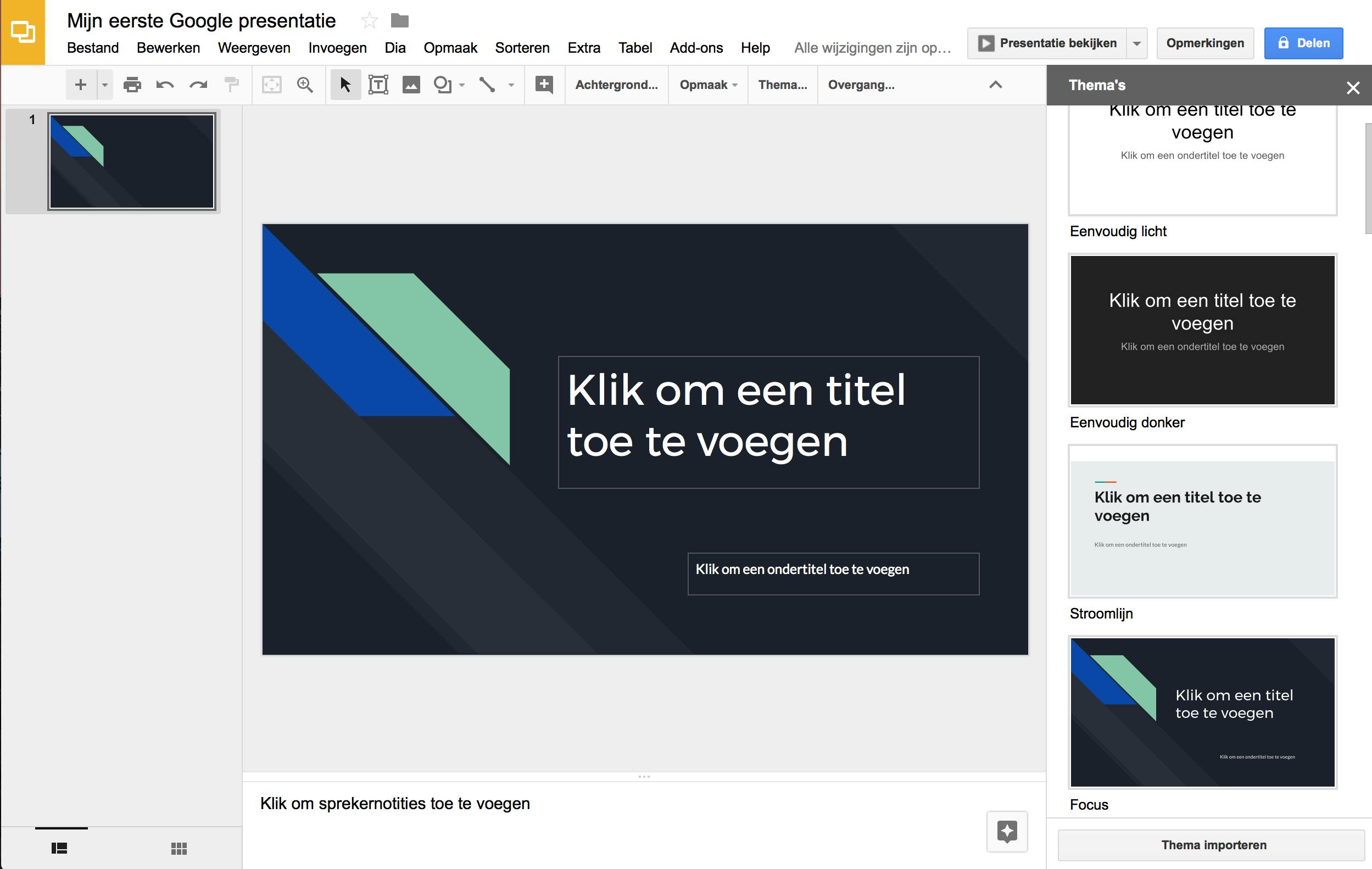Select the text box tool
This screenshot has width=1372, height=869.
click(378, 85)
